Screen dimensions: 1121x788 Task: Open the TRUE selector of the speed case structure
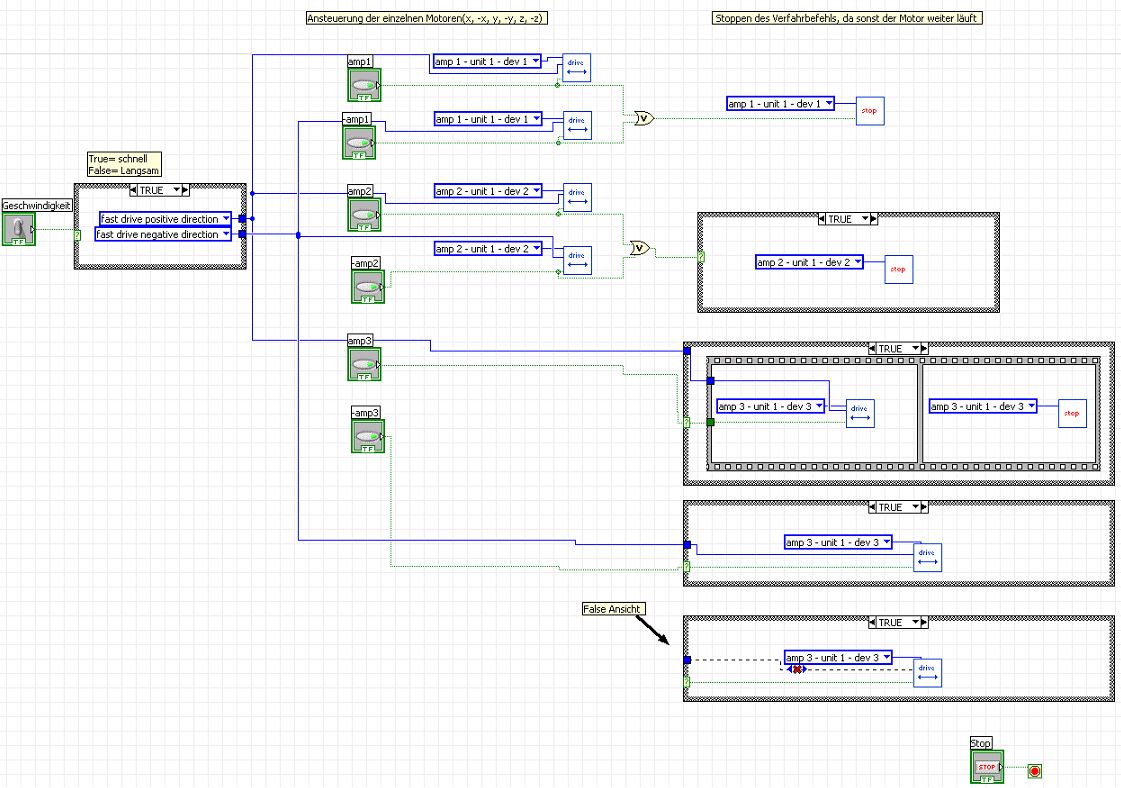point(159,190)
